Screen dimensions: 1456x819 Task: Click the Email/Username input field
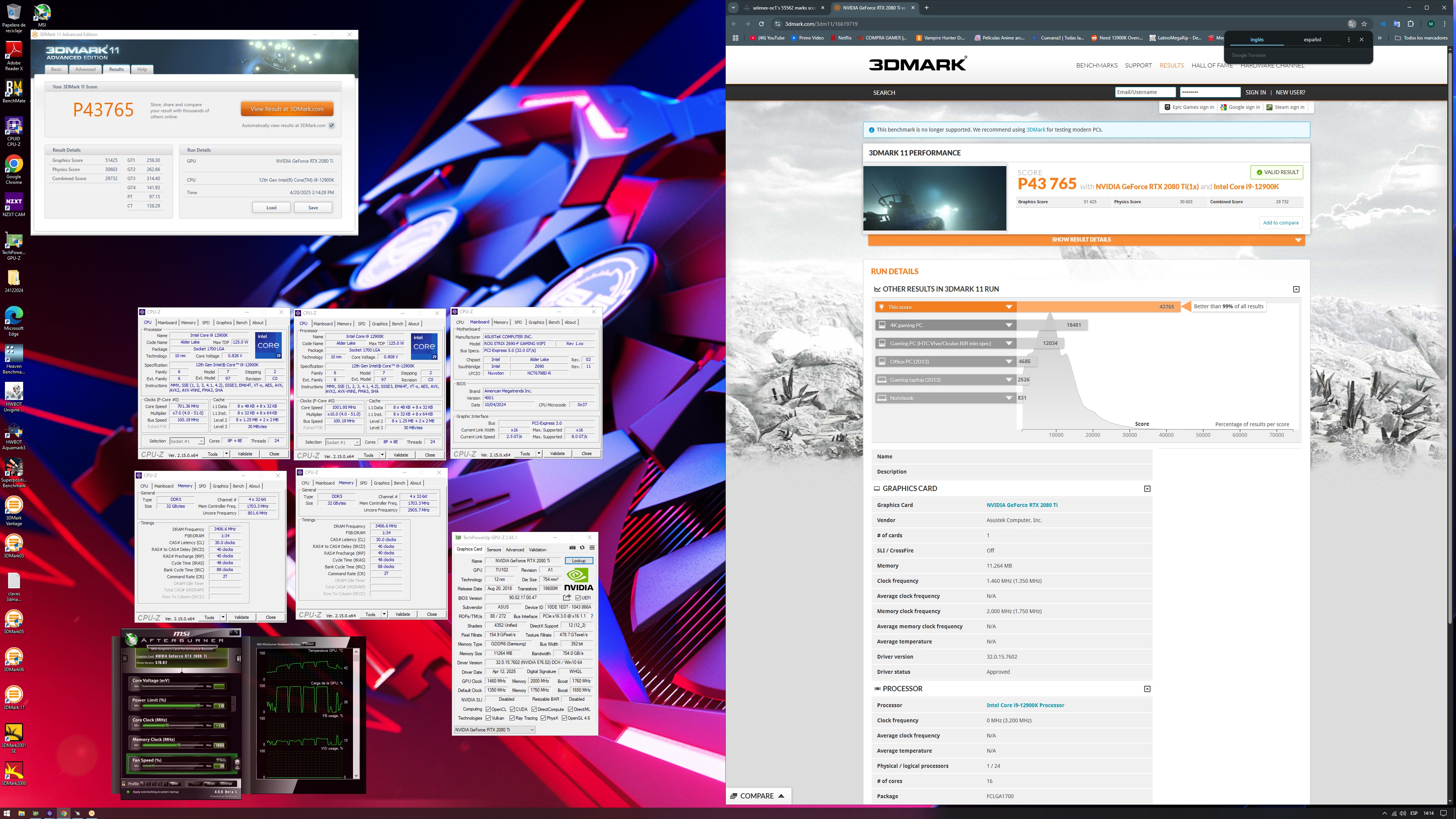coord(1145,92)
